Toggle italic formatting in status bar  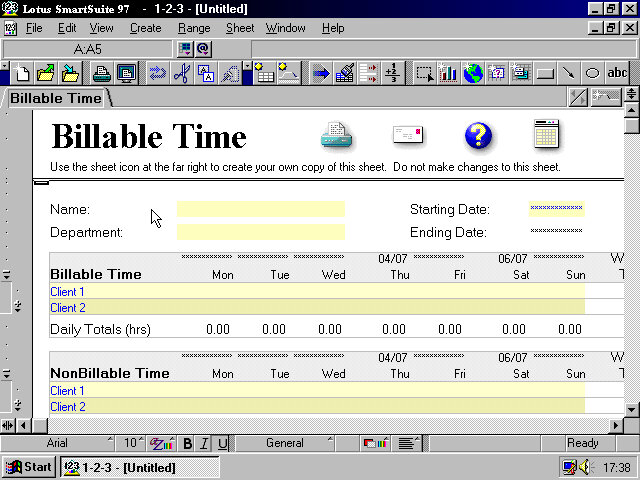pos(204,443)
